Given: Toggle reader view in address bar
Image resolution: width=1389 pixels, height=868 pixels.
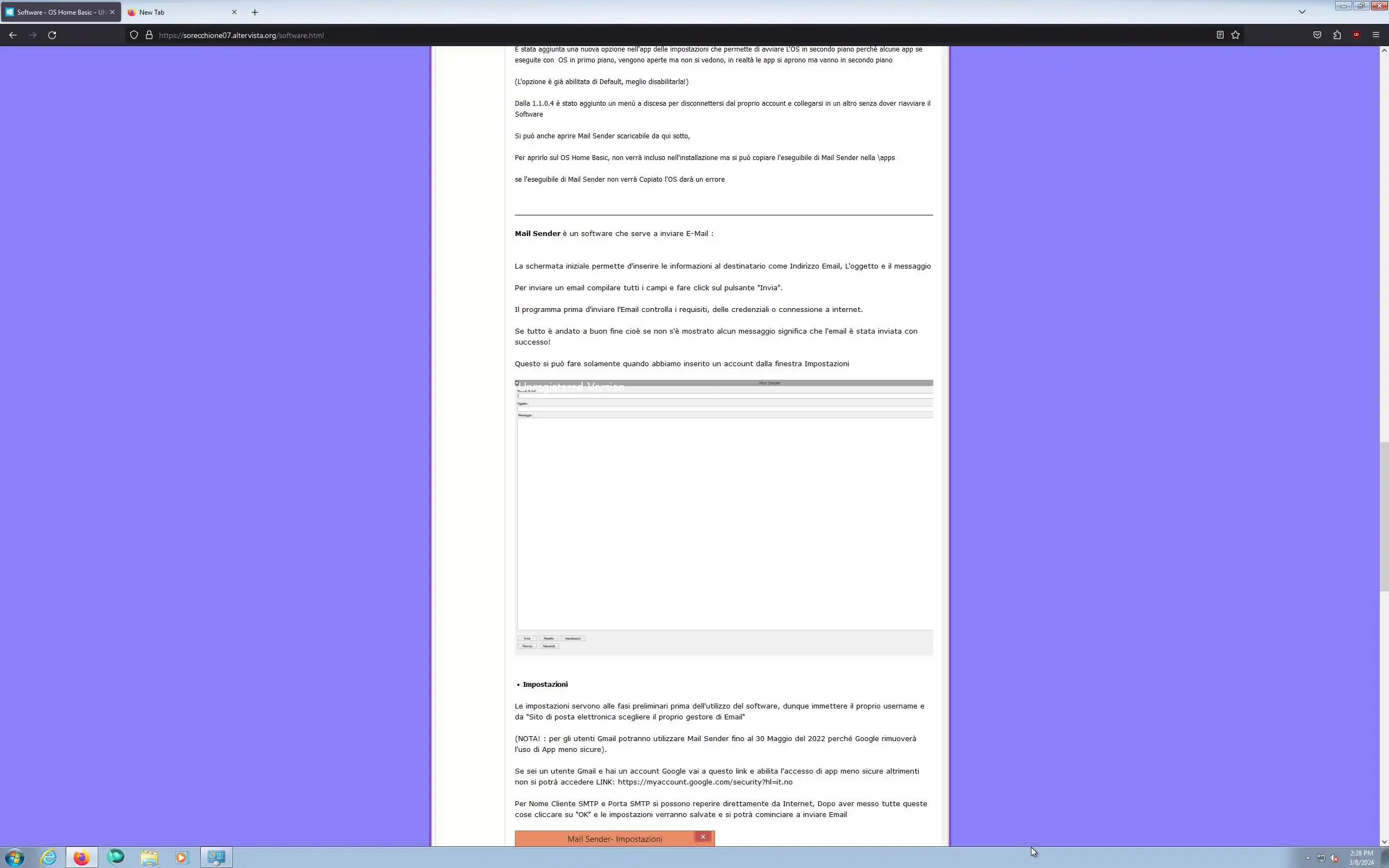Looking at the screenshot, I should pyautogui.click(x=1220, y=35).
